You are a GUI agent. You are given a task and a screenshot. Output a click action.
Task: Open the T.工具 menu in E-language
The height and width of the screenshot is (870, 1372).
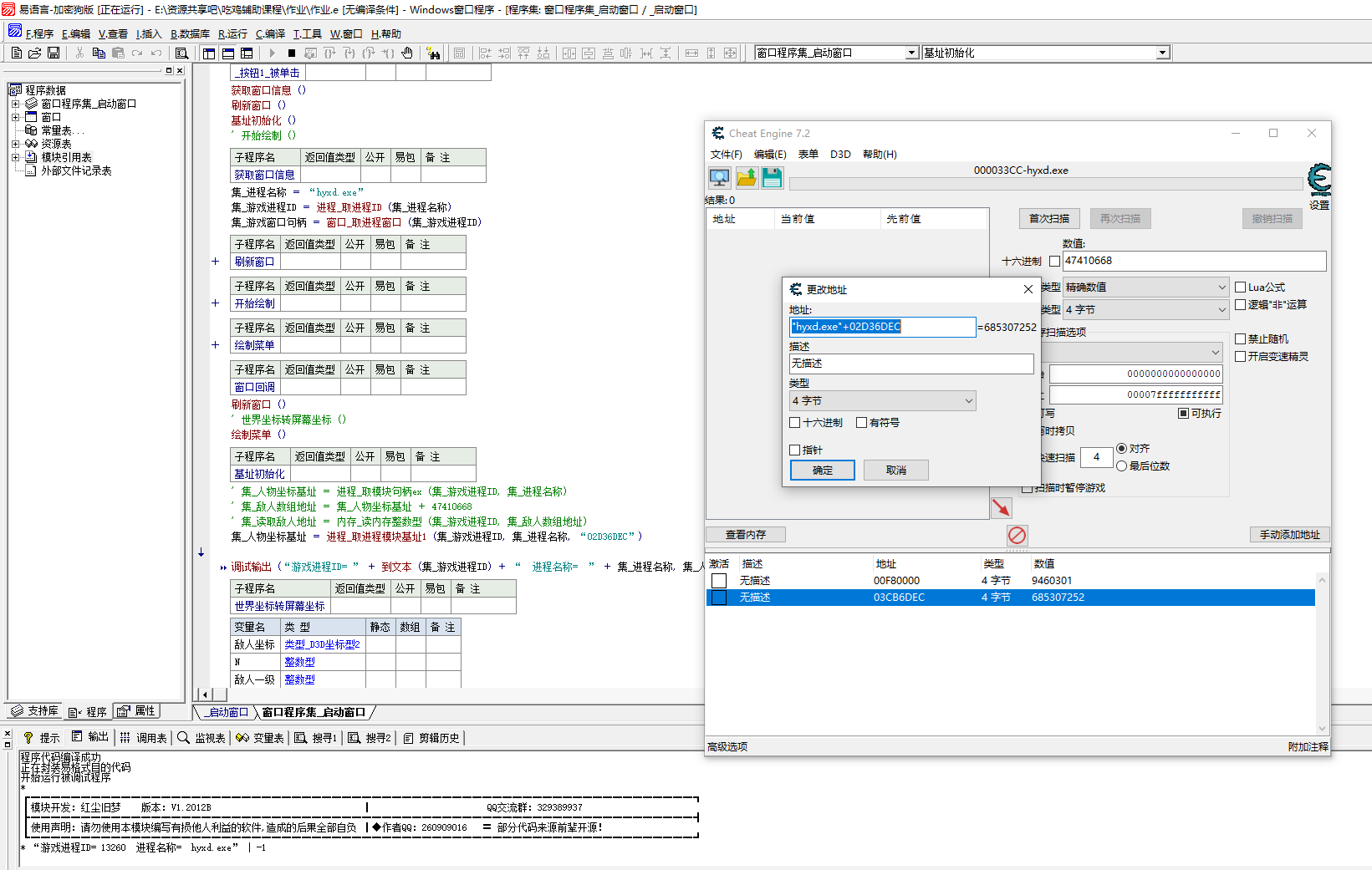click(307, 34)
